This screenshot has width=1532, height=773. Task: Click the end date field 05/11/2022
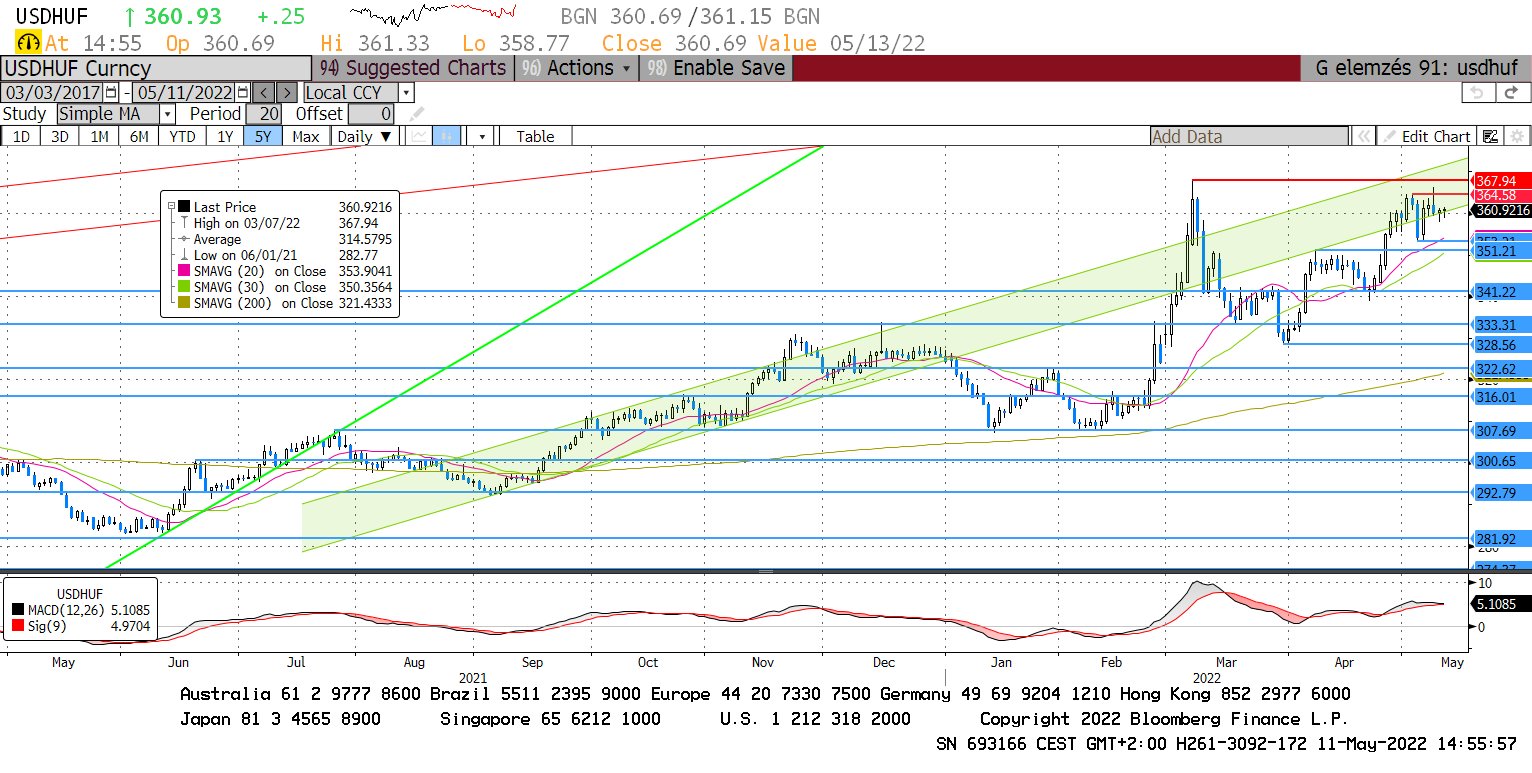pyautogui.click(x=186, y=92)
